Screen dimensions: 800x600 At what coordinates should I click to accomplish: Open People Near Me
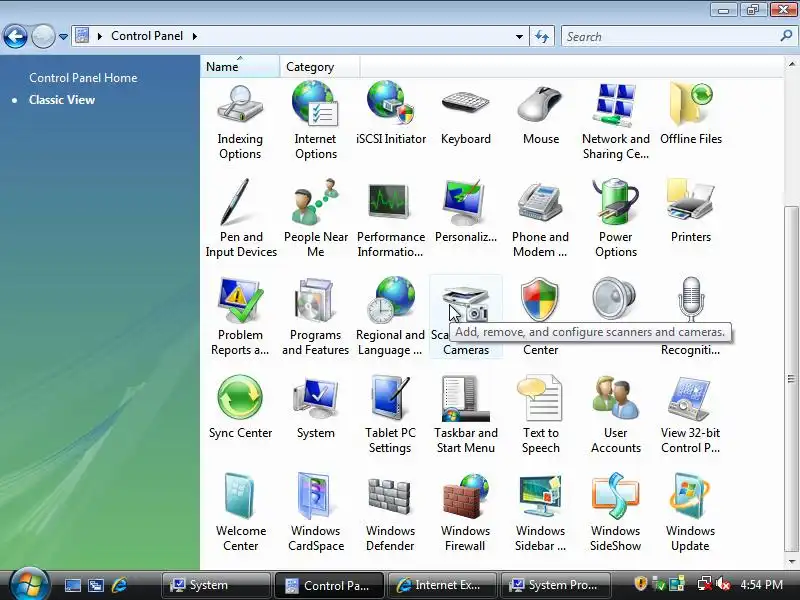click(316, 219)
